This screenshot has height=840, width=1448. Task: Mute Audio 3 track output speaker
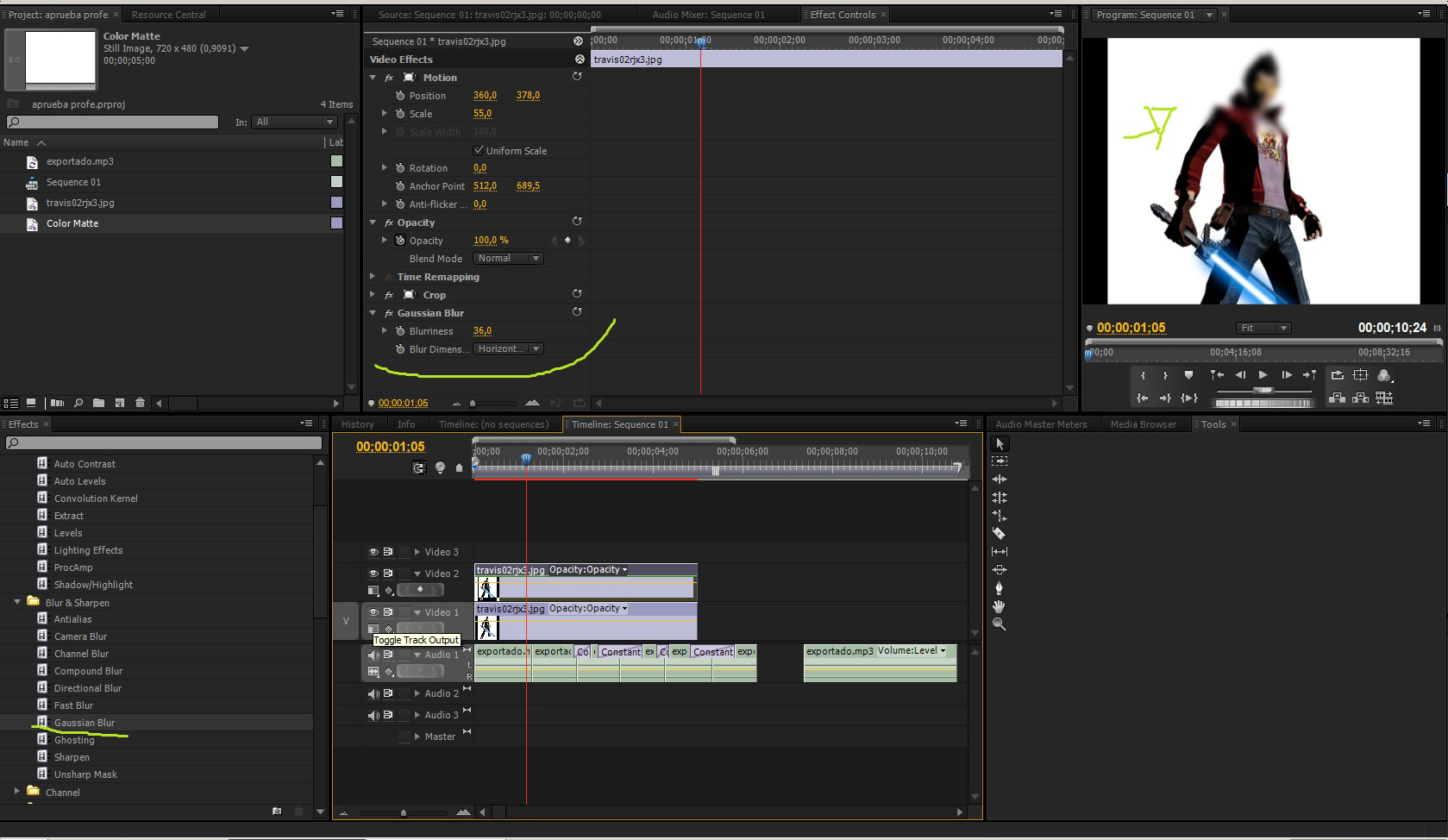tap(373, 715)
